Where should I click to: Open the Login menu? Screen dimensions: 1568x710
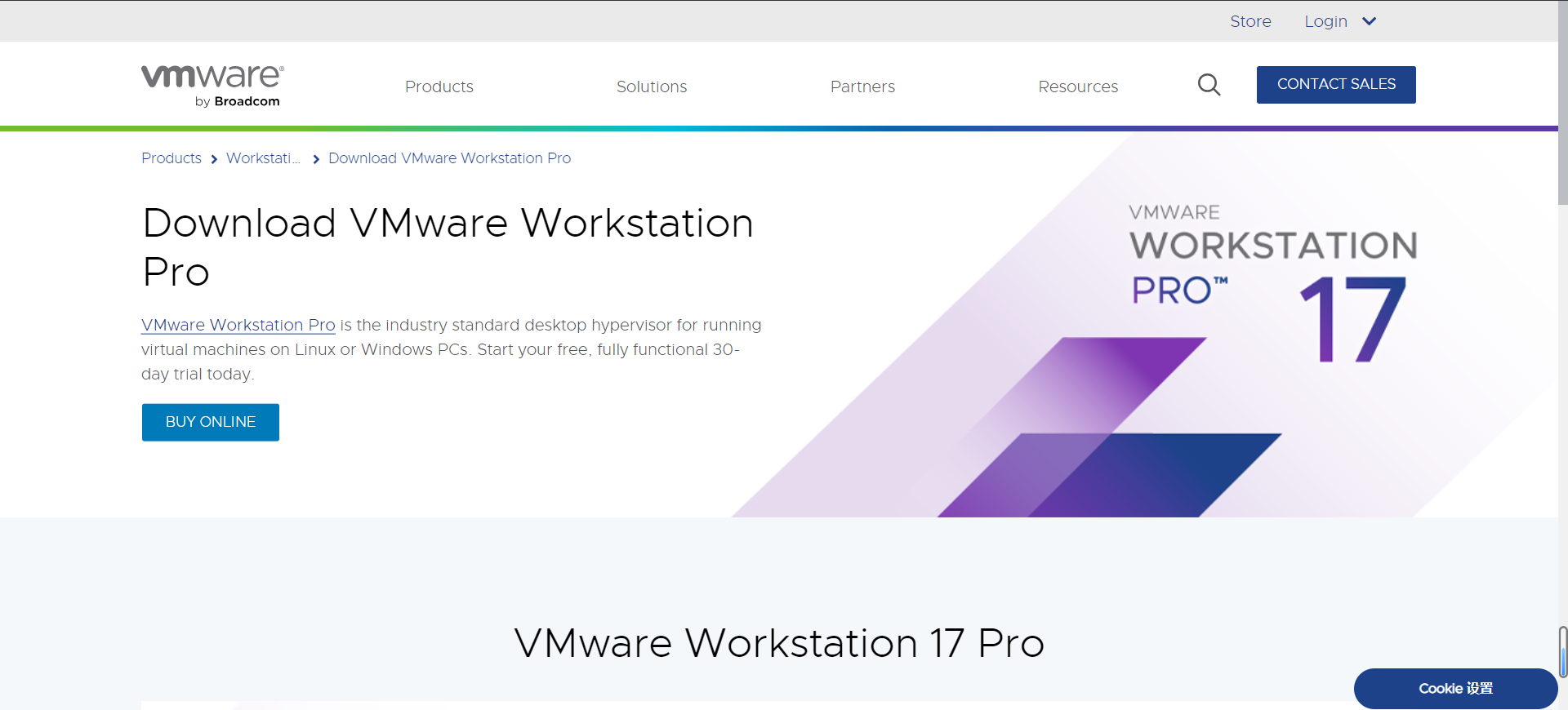[x=1325, y=21]
